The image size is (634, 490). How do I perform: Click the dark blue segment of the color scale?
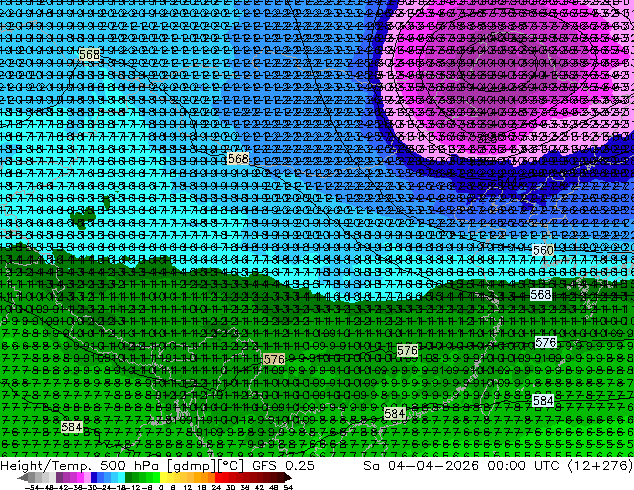pos(94,478)
